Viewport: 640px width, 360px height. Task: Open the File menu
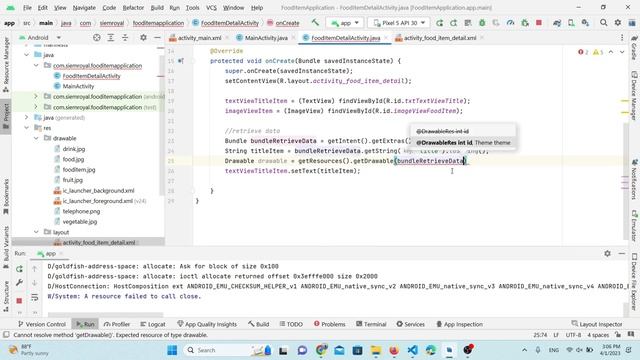click(27, 7)
